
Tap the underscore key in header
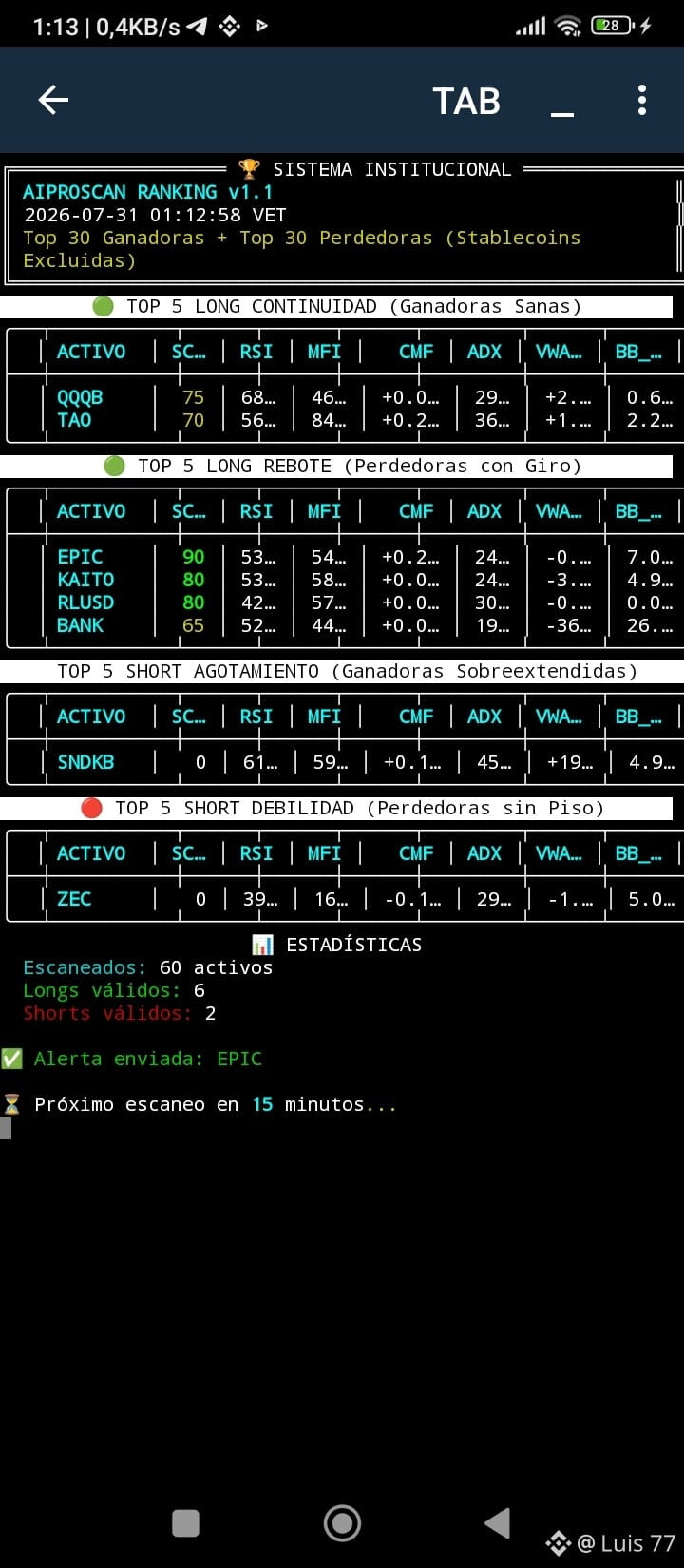coord(562,114)
